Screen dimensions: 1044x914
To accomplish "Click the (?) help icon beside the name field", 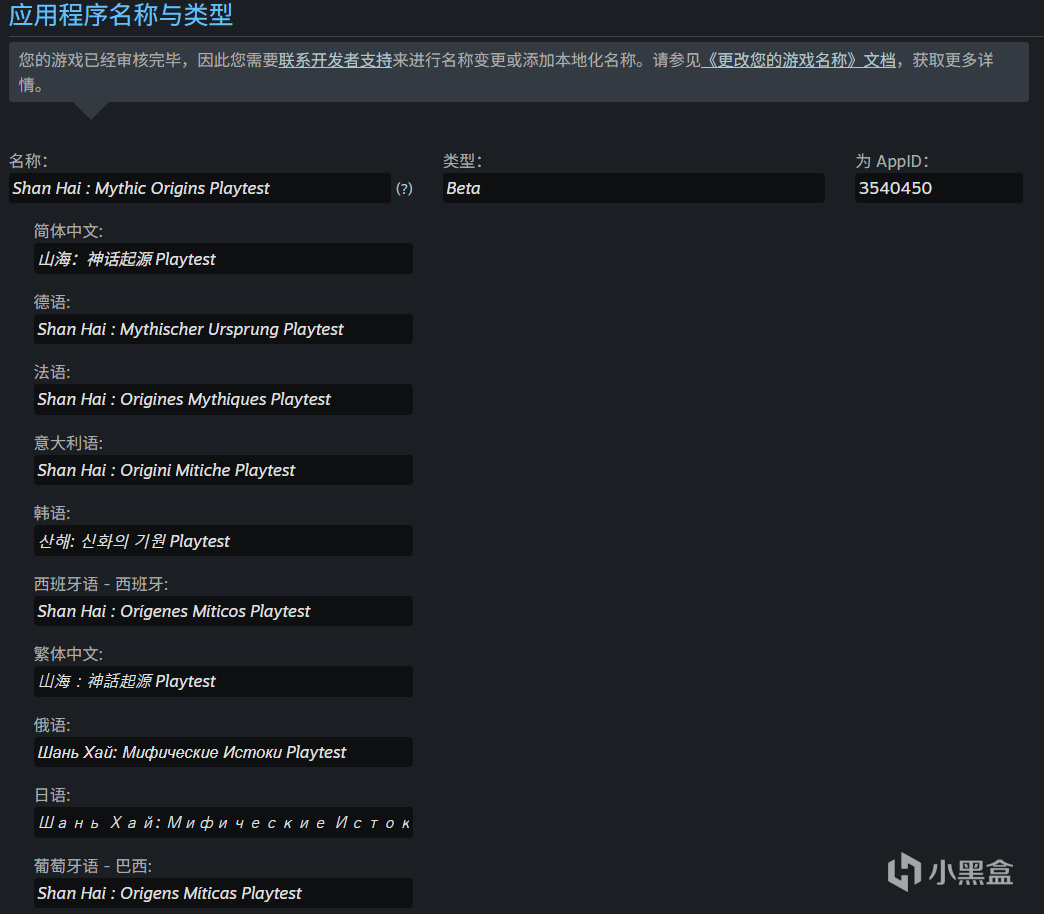I will click(404, 188).
